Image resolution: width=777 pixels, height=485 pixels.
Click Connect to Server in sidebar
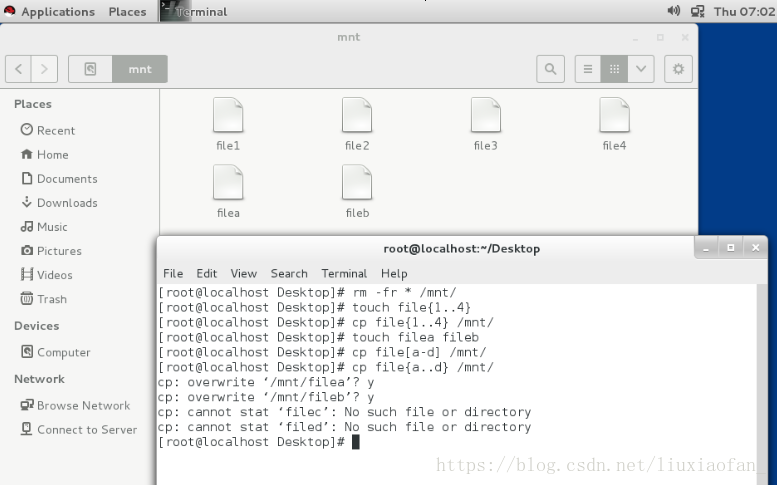tap(79, 430)
